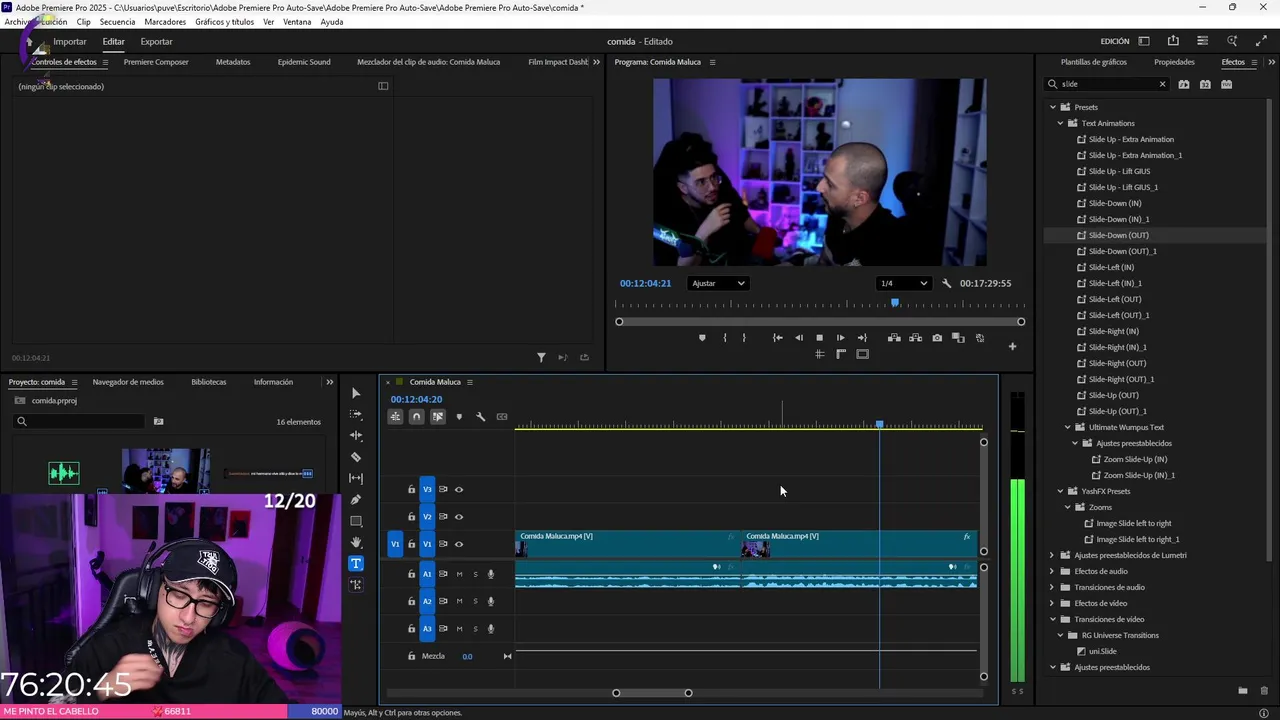Image resolution: width=1280 pixels, height=720 pixels.
Task: Open the 1/4 playback resolution dropdown
Action: 904,283
